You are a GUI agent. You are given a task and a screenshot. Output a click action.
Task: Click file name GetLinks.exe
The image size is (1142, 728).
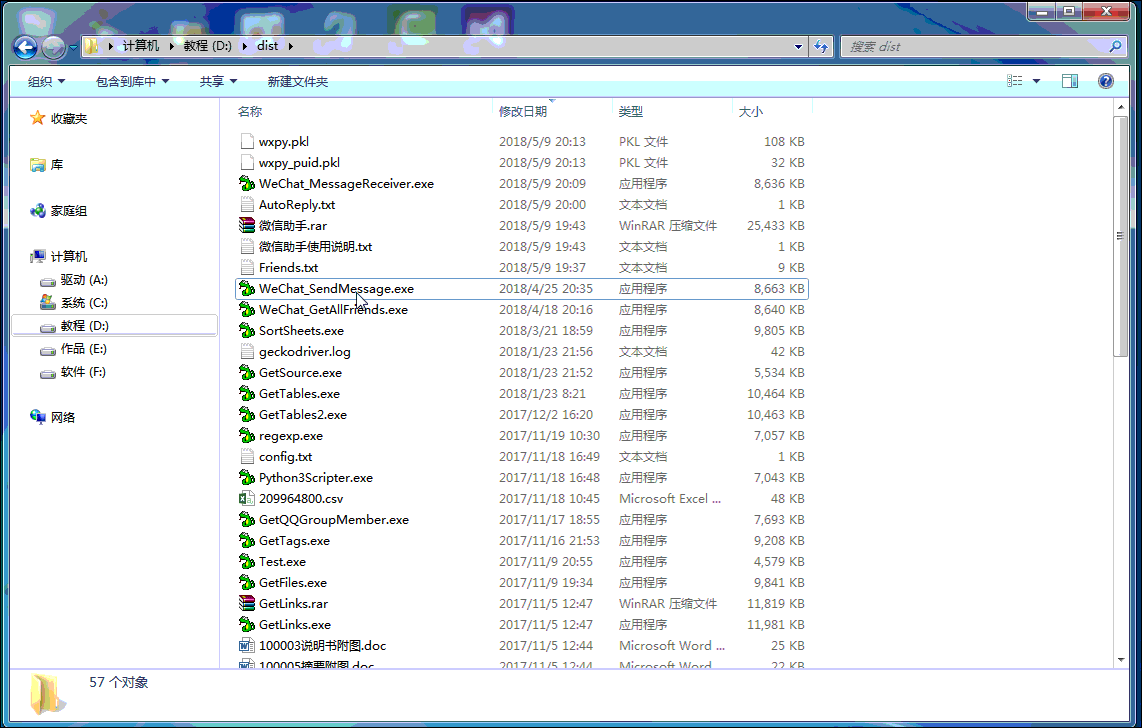click(295, 625)
